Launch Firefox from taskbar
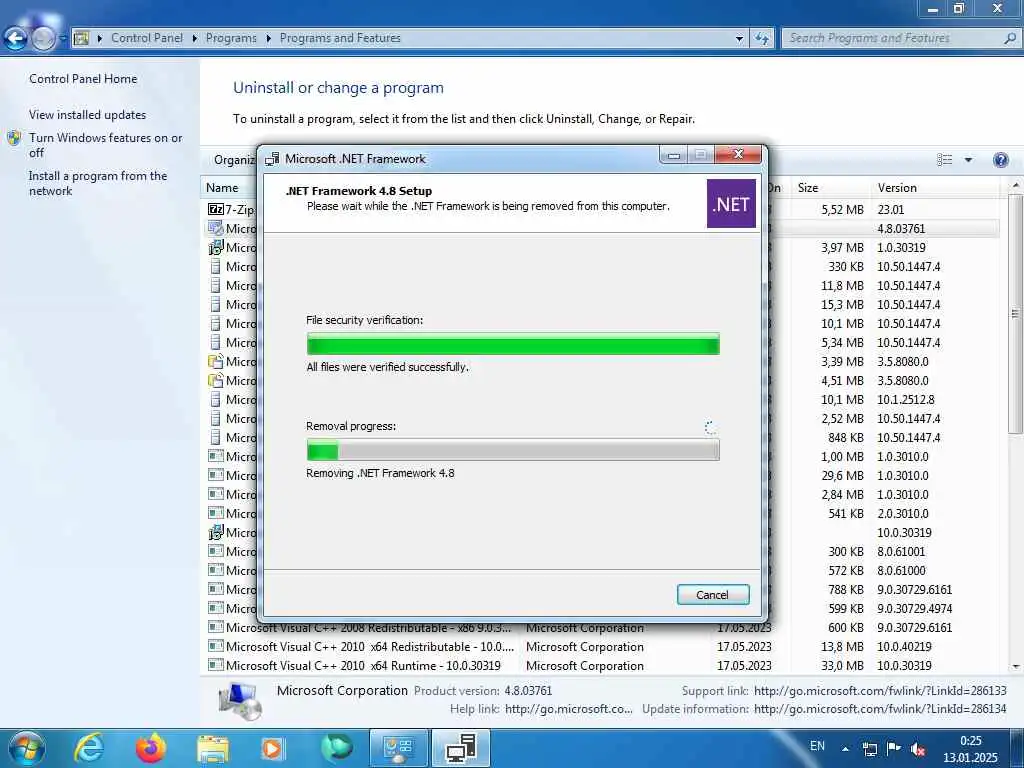Image resolution: width=1024 pixels, height=768 pixels. tap(150, 748)
